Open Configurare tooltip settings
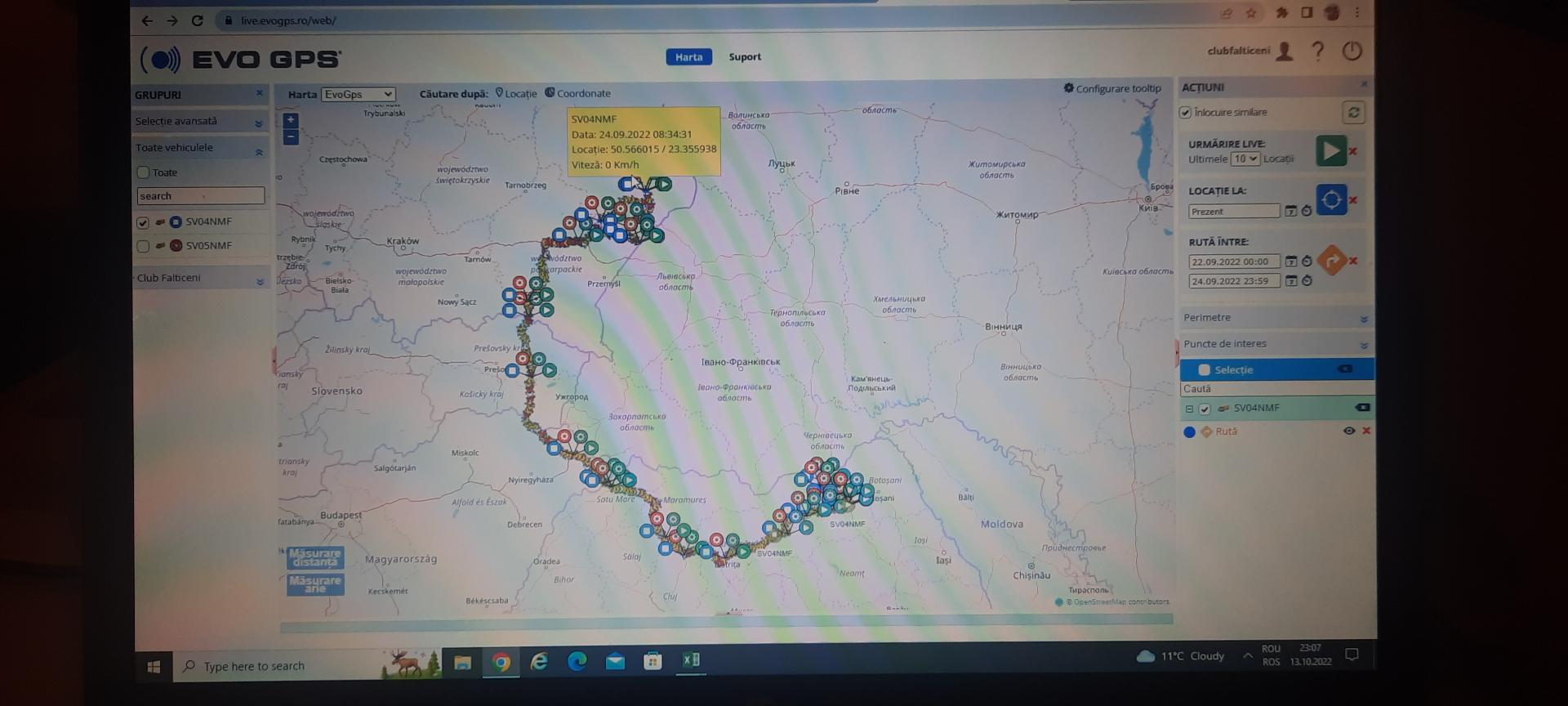Image resolution: width=1568 pixels, height=706 pixels. point(1111,88)
